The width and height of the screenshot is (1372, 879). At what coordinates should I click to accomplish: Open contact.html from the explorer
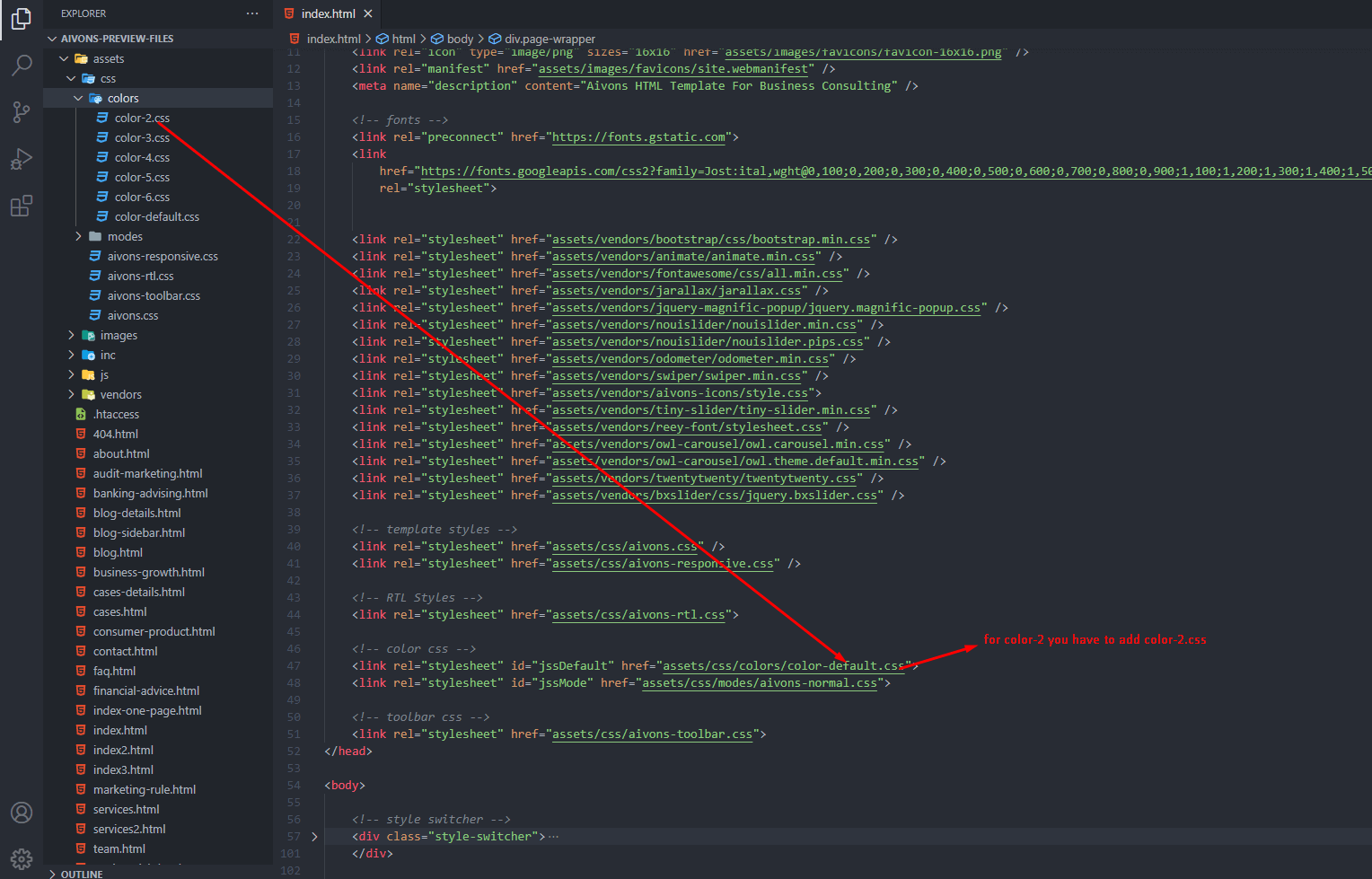(x=125, y=651)
